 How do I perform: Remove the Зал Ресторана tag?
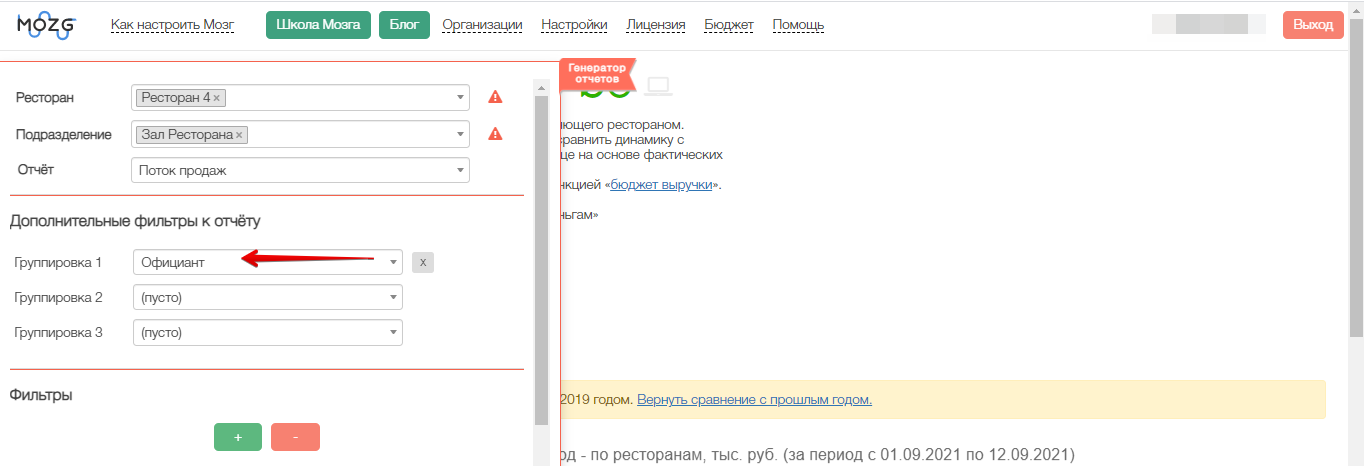coord(239,135)
